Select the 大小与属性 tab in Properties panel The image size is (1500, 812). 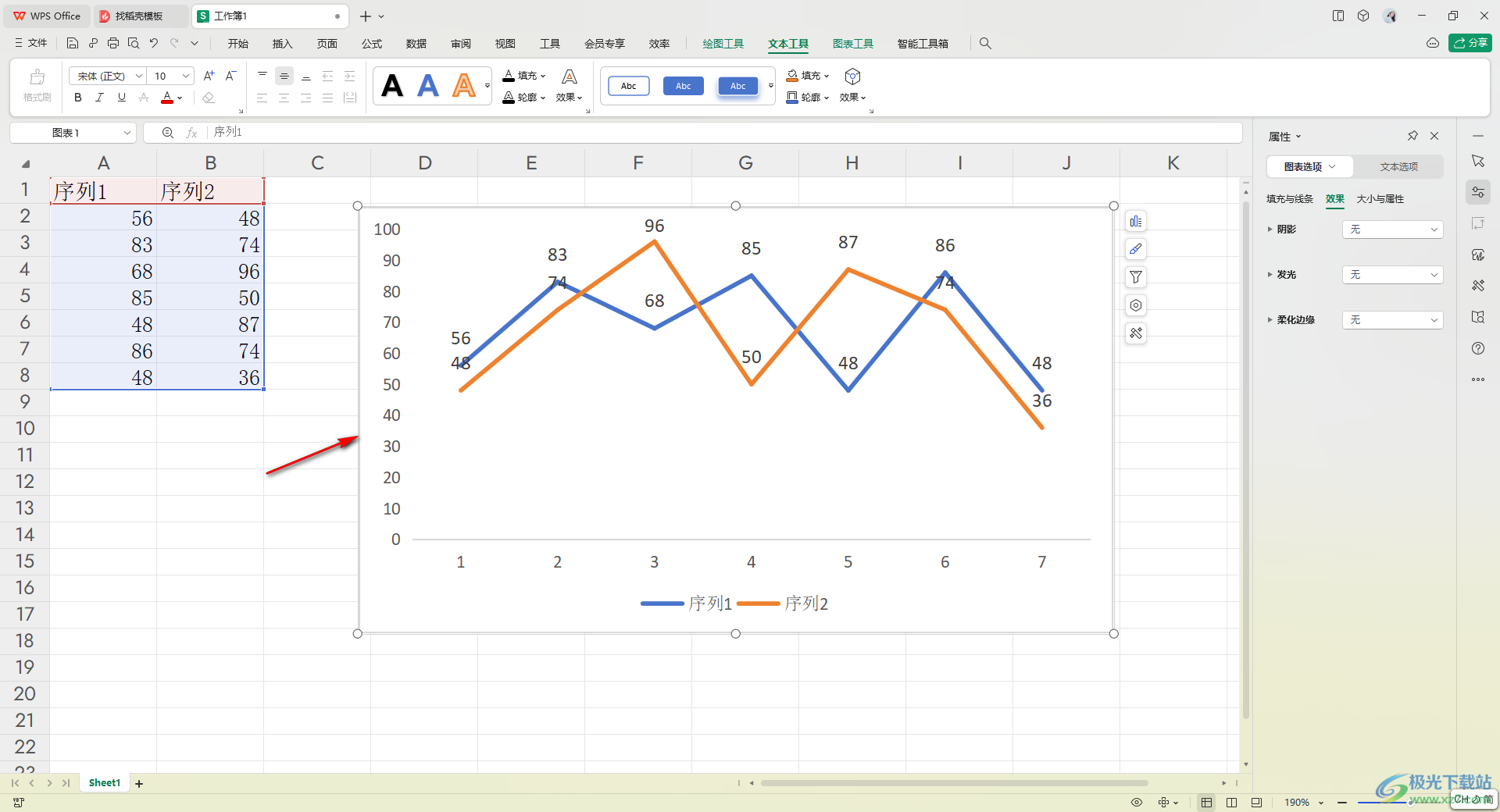coord(1380,199)
